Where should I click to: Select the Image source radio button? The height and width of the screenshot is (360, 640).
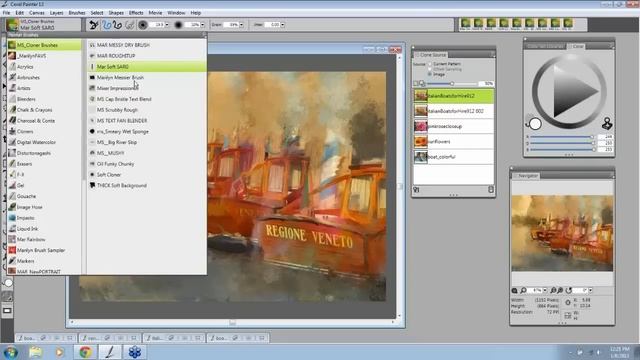430,75
